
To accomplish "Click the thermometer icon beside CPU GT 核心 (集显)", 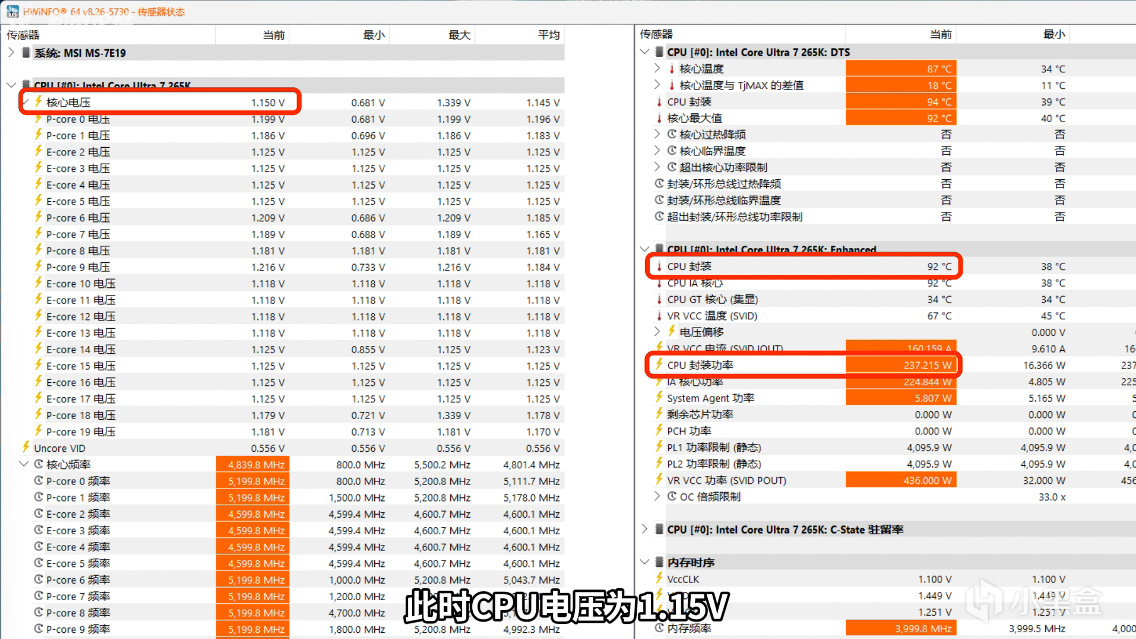I will pyautogui.click(x=659, y=299).
